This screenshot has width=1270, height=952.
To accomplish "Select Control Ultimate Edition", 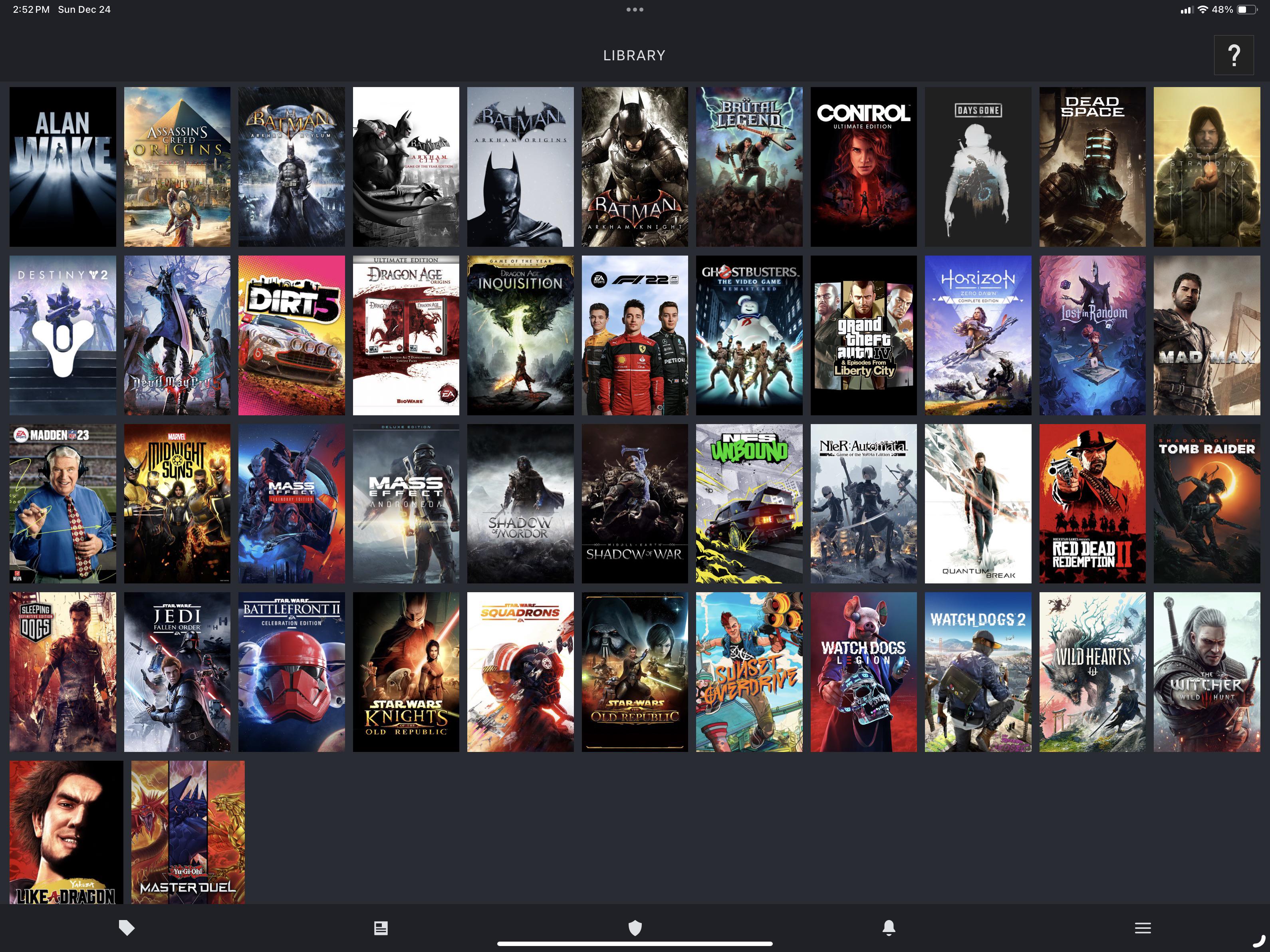I will coord(863,166).
